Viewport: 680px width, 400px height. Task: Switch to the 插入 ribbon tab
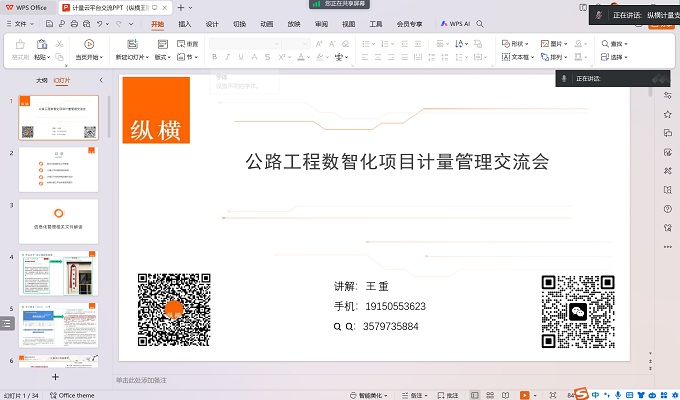coord(185,24)
